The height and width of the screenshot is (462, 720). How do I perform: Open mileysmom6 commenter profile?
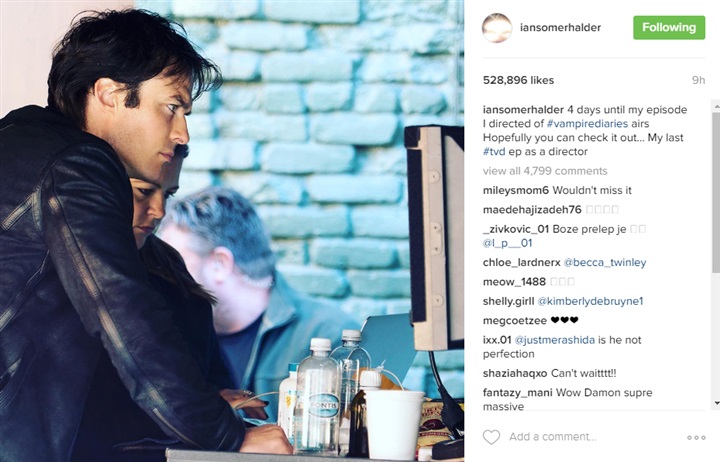(516, 190)
